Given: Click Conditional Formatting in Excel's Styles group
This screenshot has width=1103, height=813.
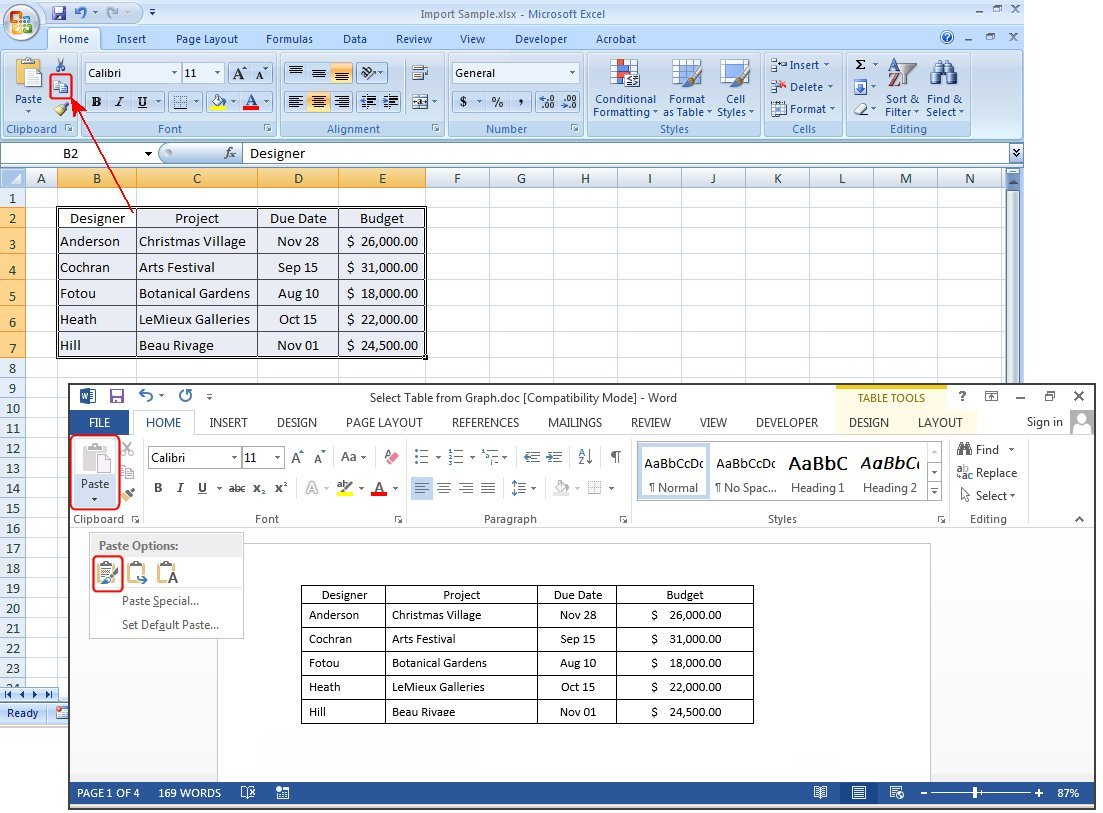Looking at the screenshot, I should click(625, 87).
